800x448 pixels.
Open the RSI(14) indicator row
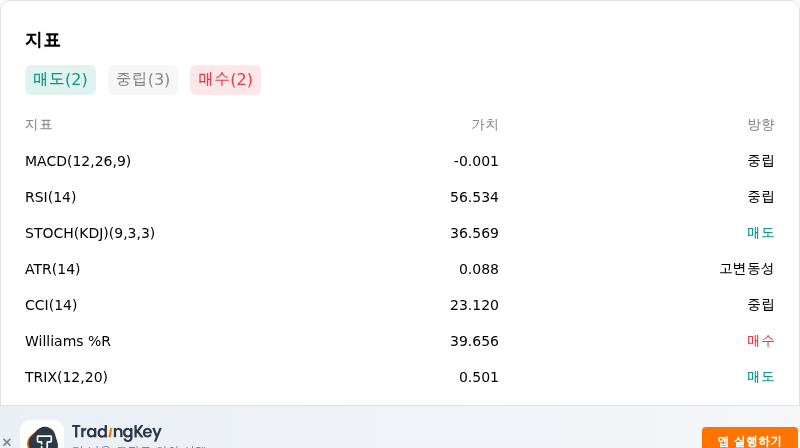[x=399, y=197]
